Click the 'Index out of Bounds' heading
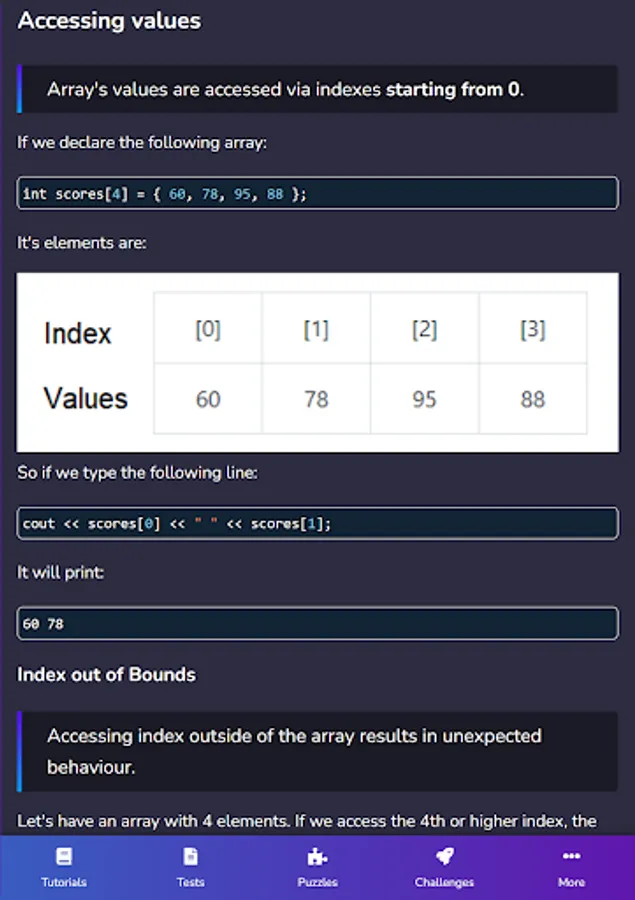The height and width of the screenshot is (900, 635). click(x=106, y=674)
